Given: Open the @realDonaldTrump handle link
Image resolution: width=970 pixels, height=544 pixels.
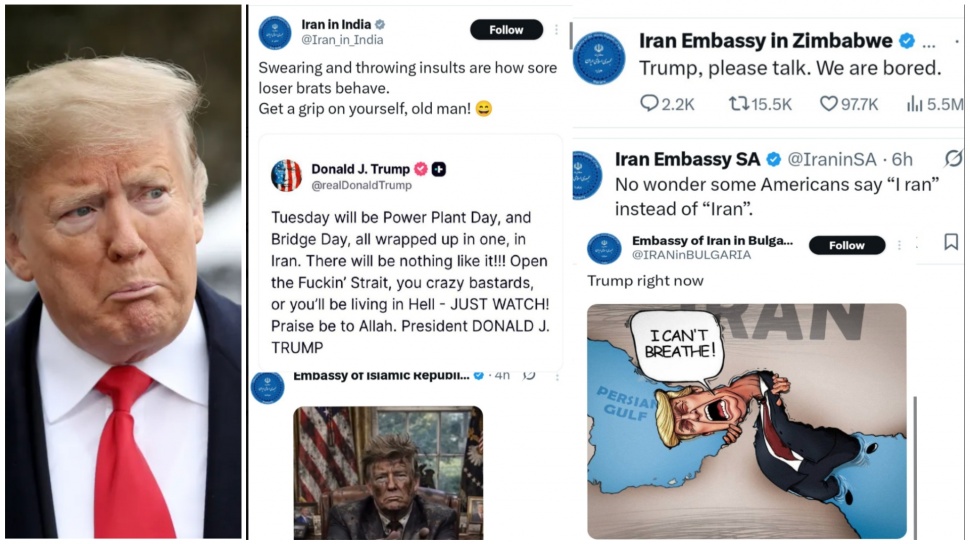Looking at the screenshot, I should (361, 185).
